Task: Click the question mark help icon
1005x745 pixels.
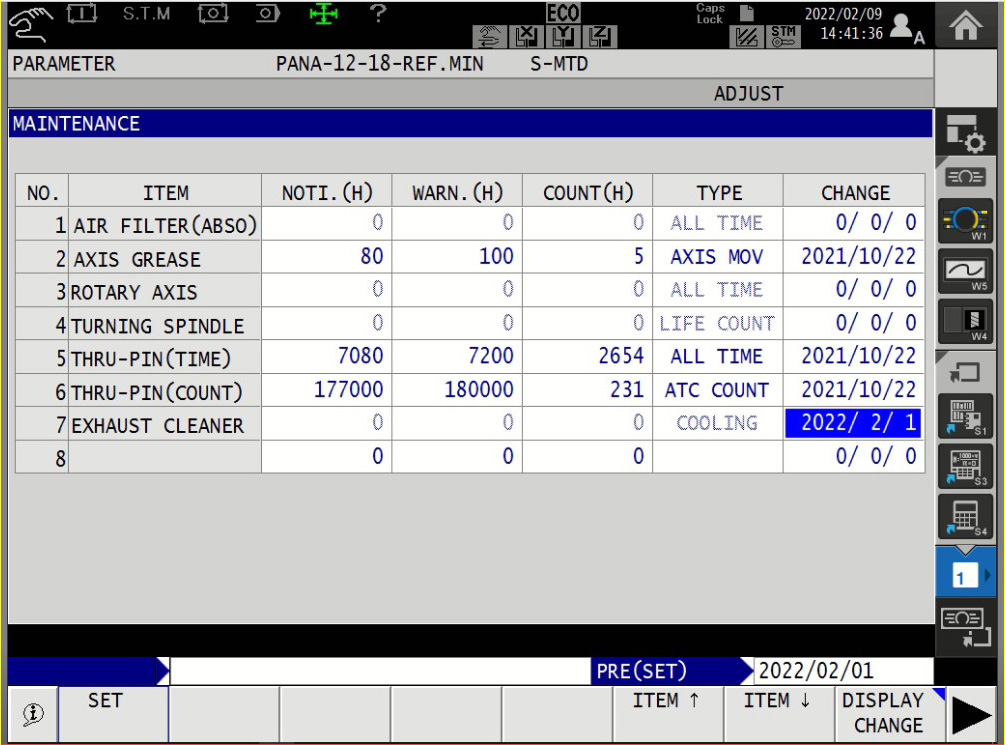Action: (x=377, y=14)
